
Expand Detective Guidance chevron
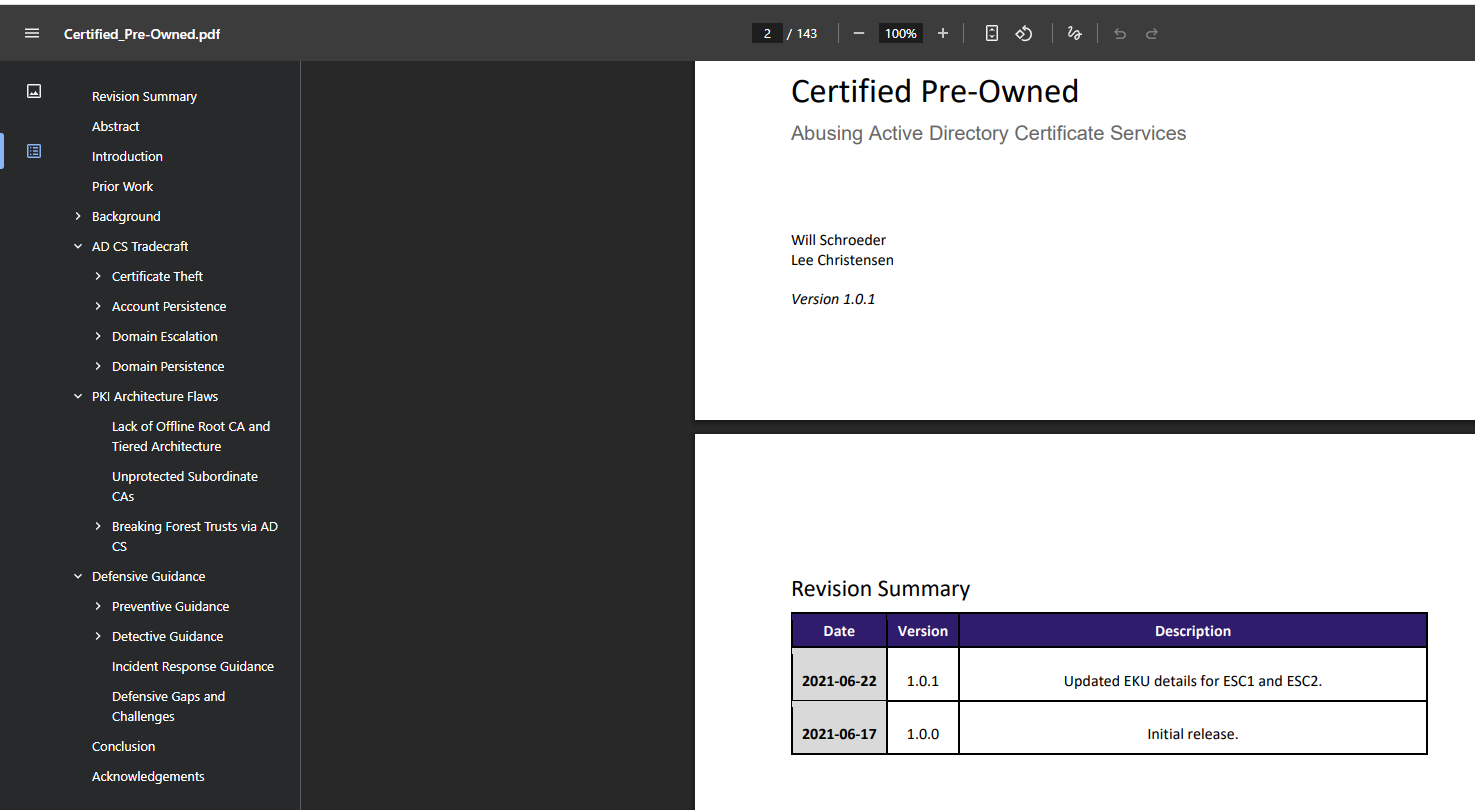pyautogui.click(x=98, y=636)
